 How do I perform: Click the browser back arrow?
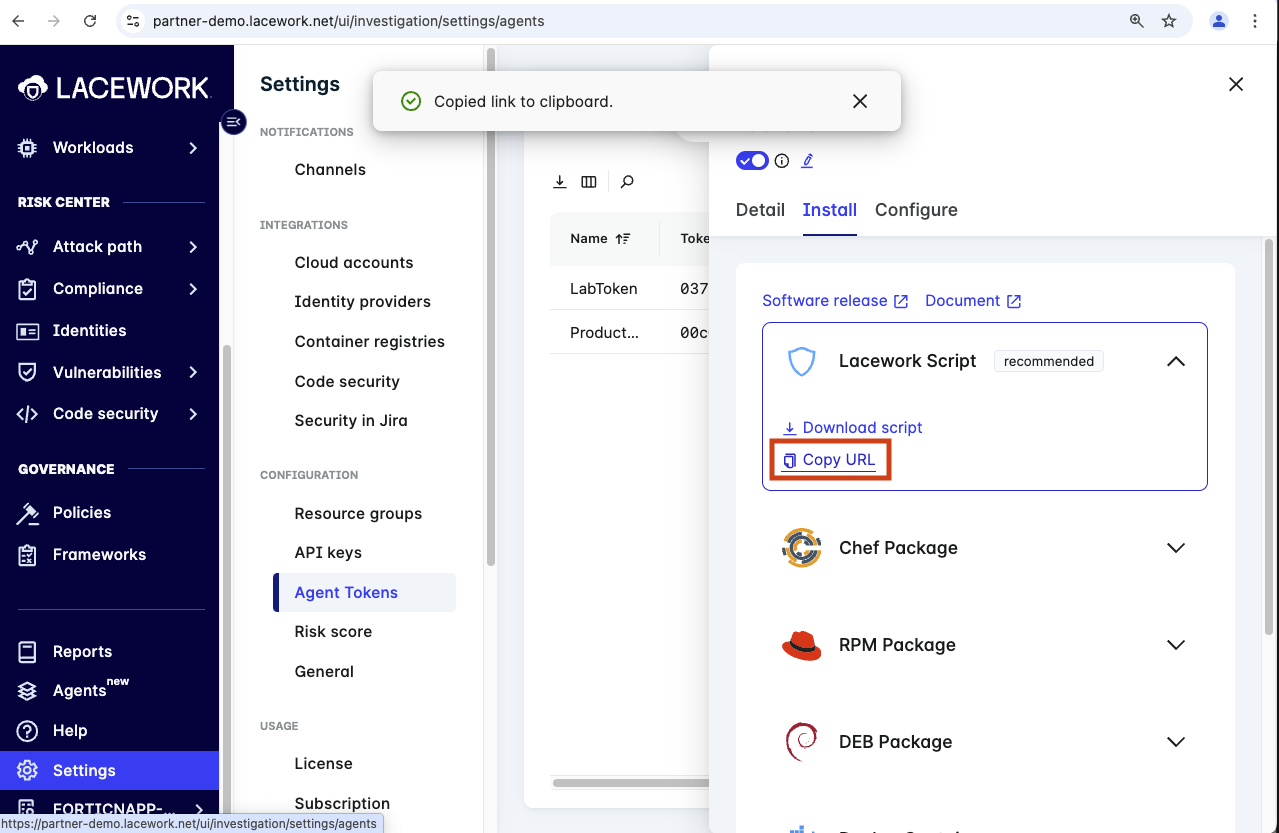pos(18,20)
